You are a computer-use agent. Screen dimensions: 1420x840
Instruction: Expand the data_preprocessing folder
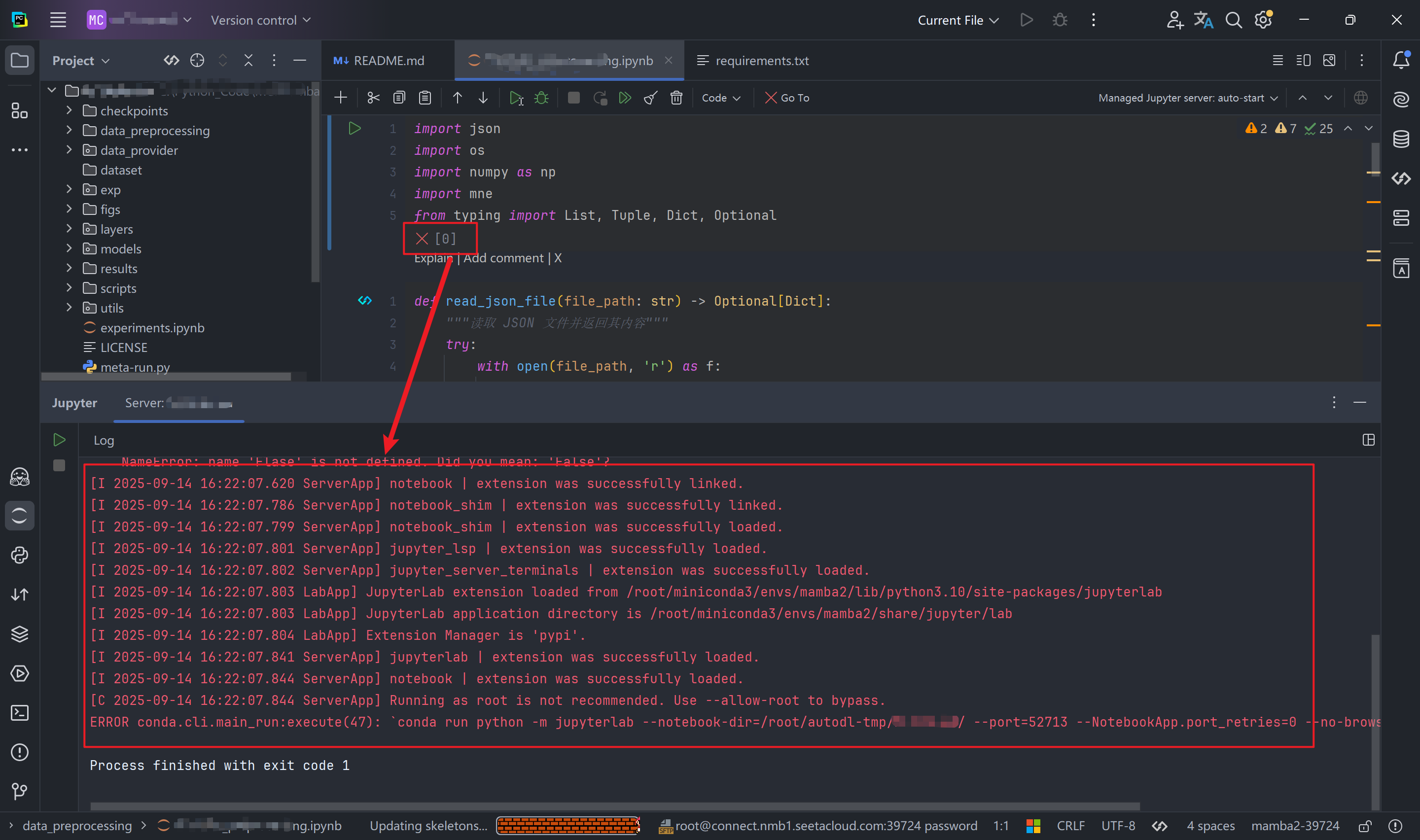69,130
